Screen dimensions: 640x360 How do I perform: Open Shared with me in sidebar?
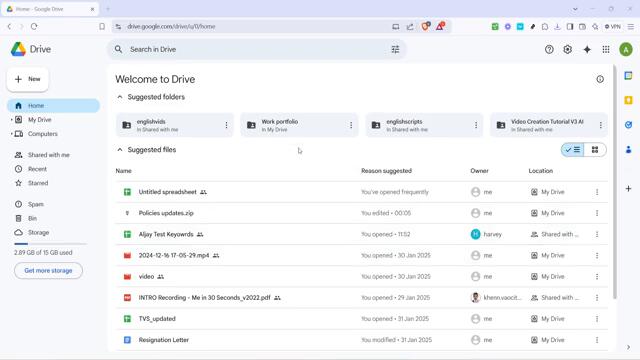click(x=53, y=155)
